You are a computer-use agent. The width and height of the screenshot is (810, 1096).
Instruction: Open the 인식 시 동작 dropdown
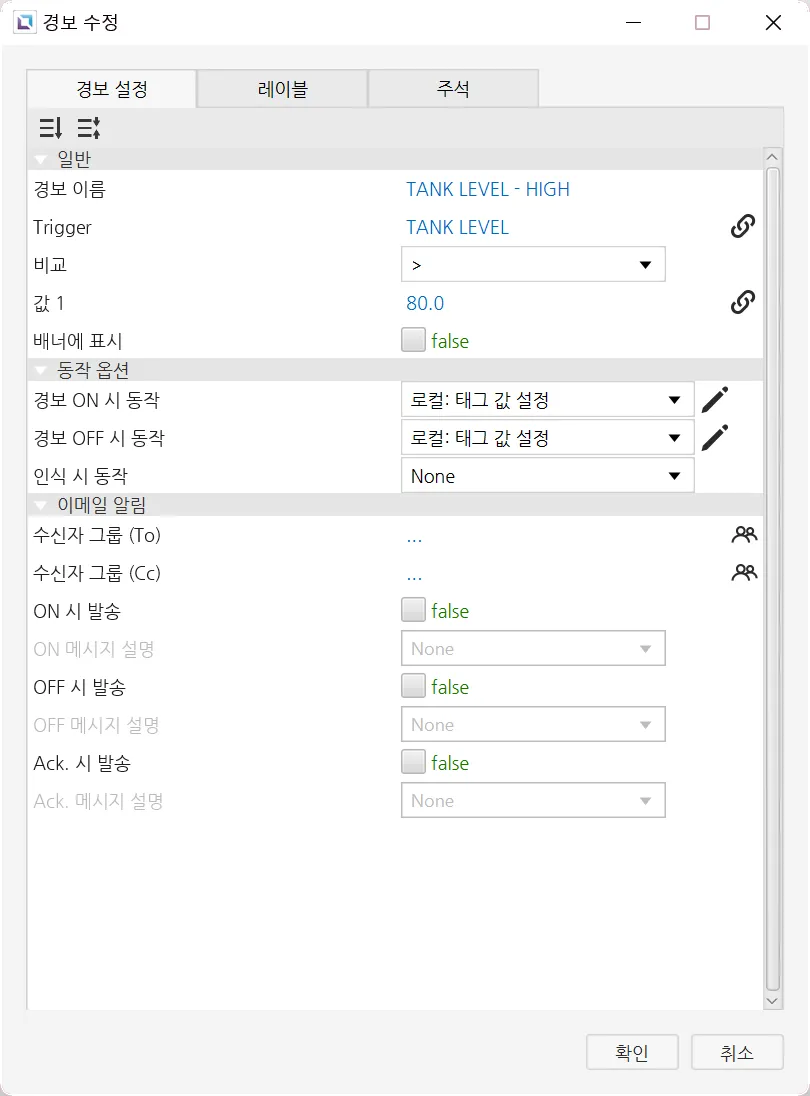(x=547, y=476)
